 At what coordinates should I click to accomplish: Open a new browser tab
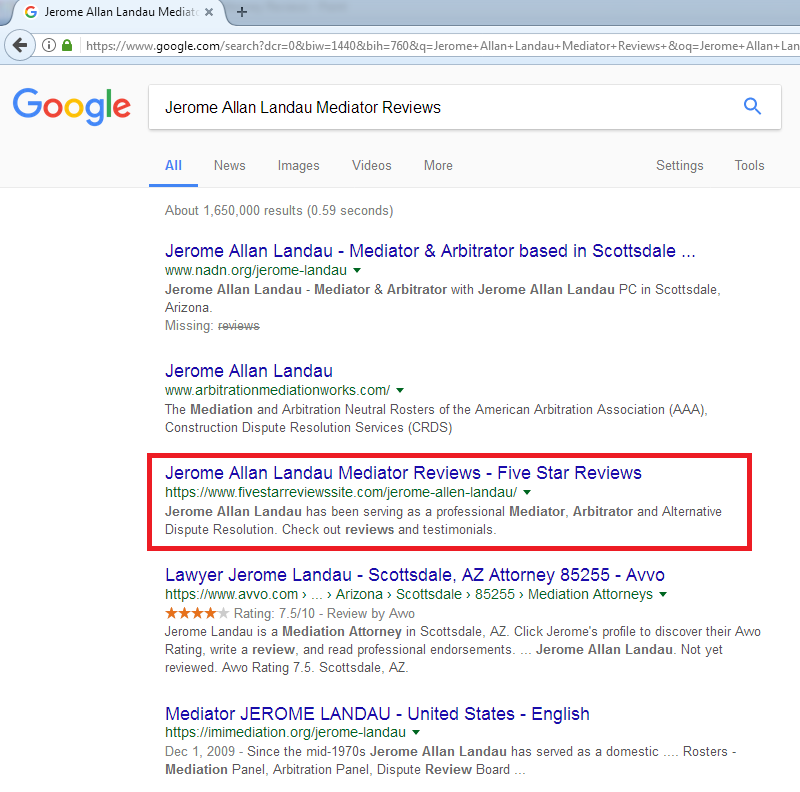pyautogui.click(x=242, y=12)
